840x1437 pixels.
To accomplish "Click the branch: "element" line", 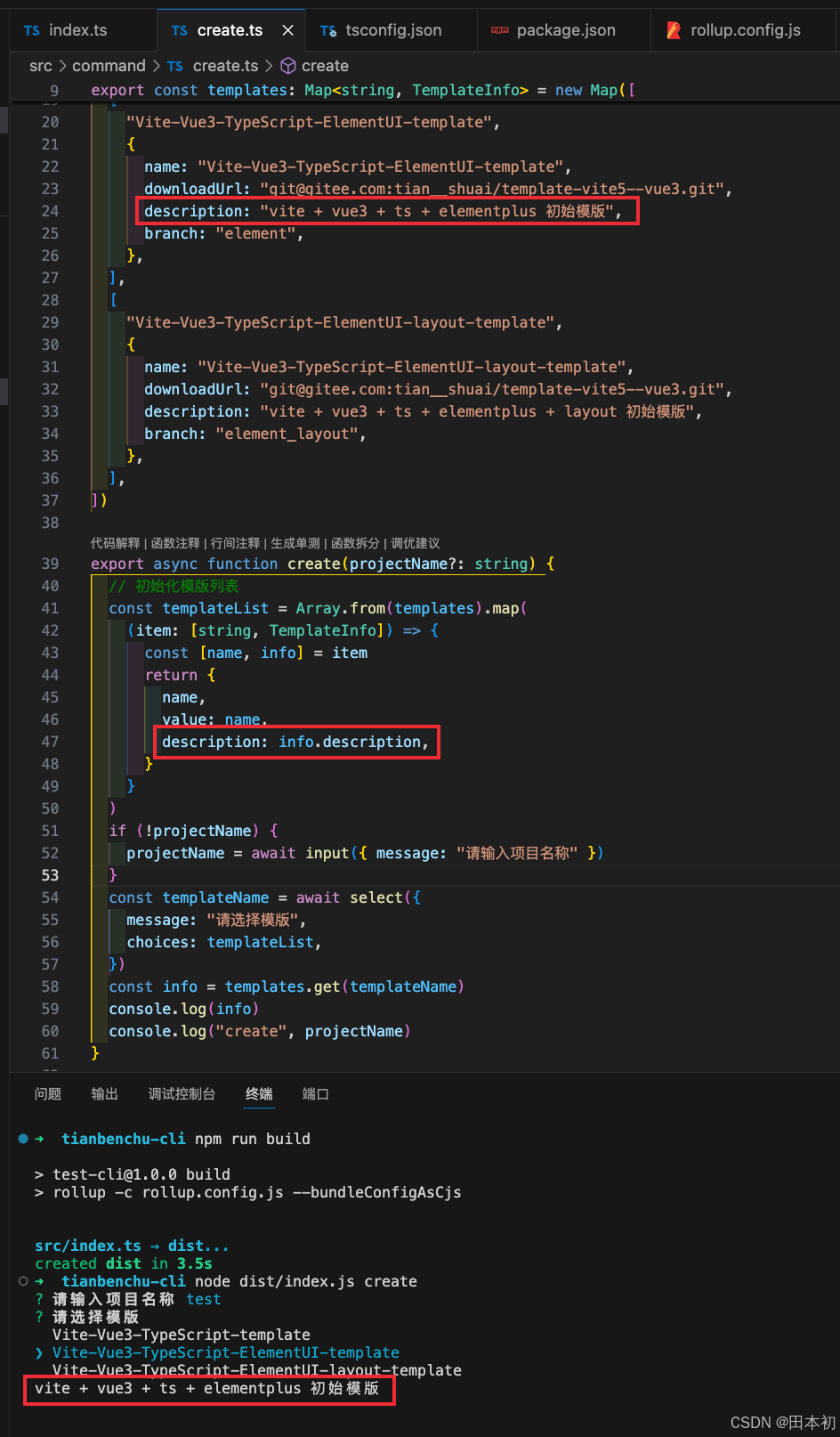I will pos(224,233).
